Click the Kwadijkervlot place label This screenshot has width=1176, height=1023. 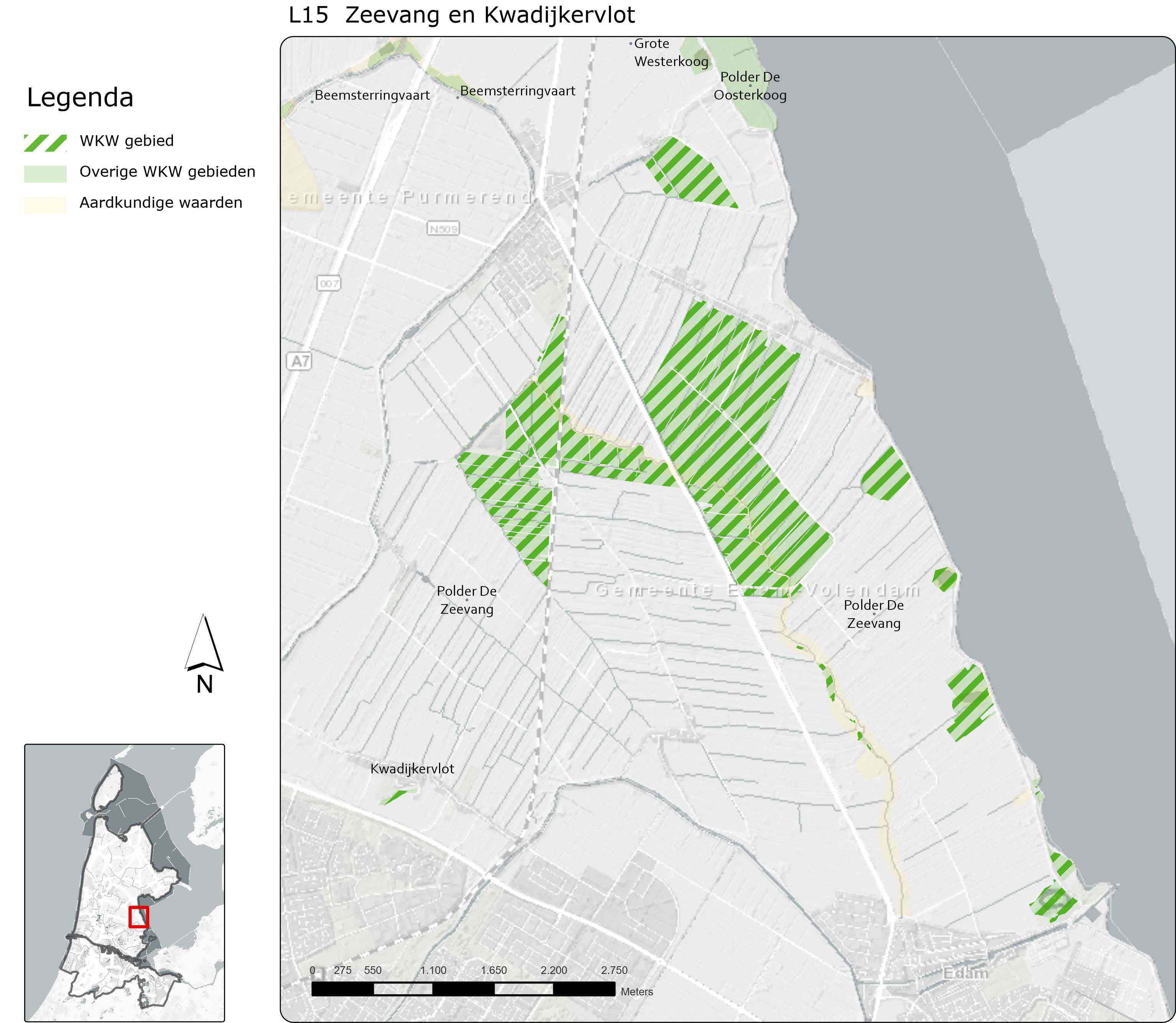(x=412, y=768)
